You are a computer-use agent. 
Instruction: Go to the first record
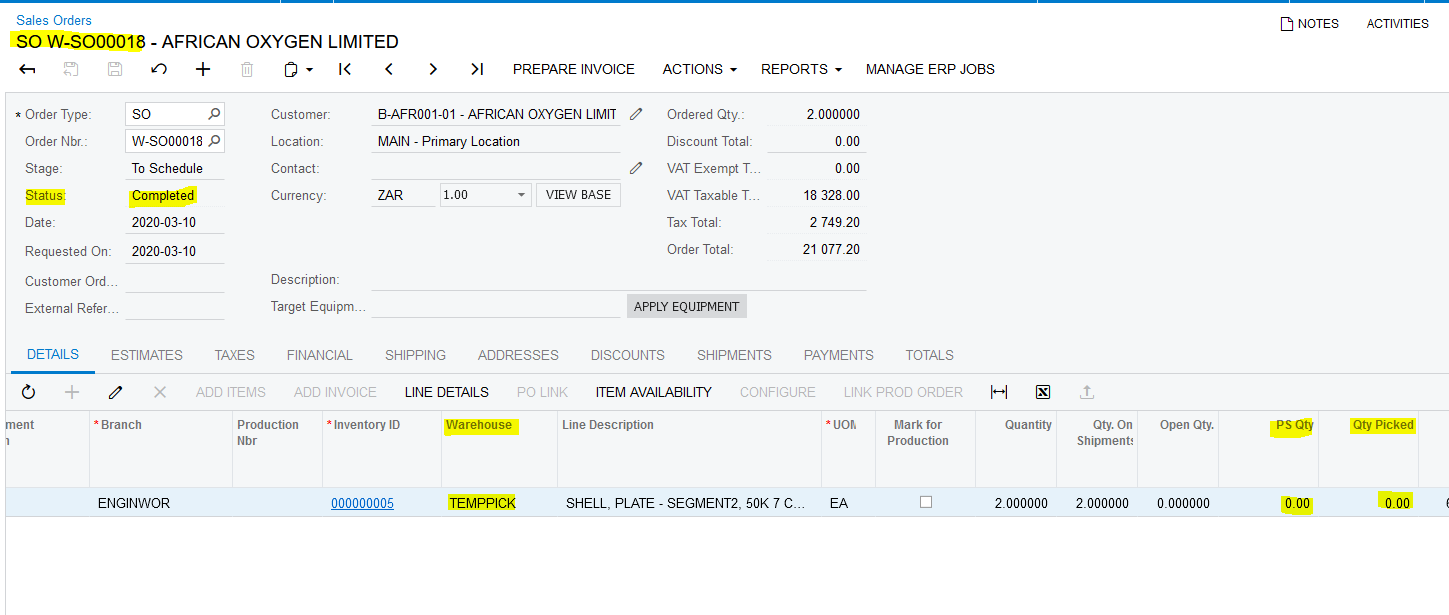[345, 69]
